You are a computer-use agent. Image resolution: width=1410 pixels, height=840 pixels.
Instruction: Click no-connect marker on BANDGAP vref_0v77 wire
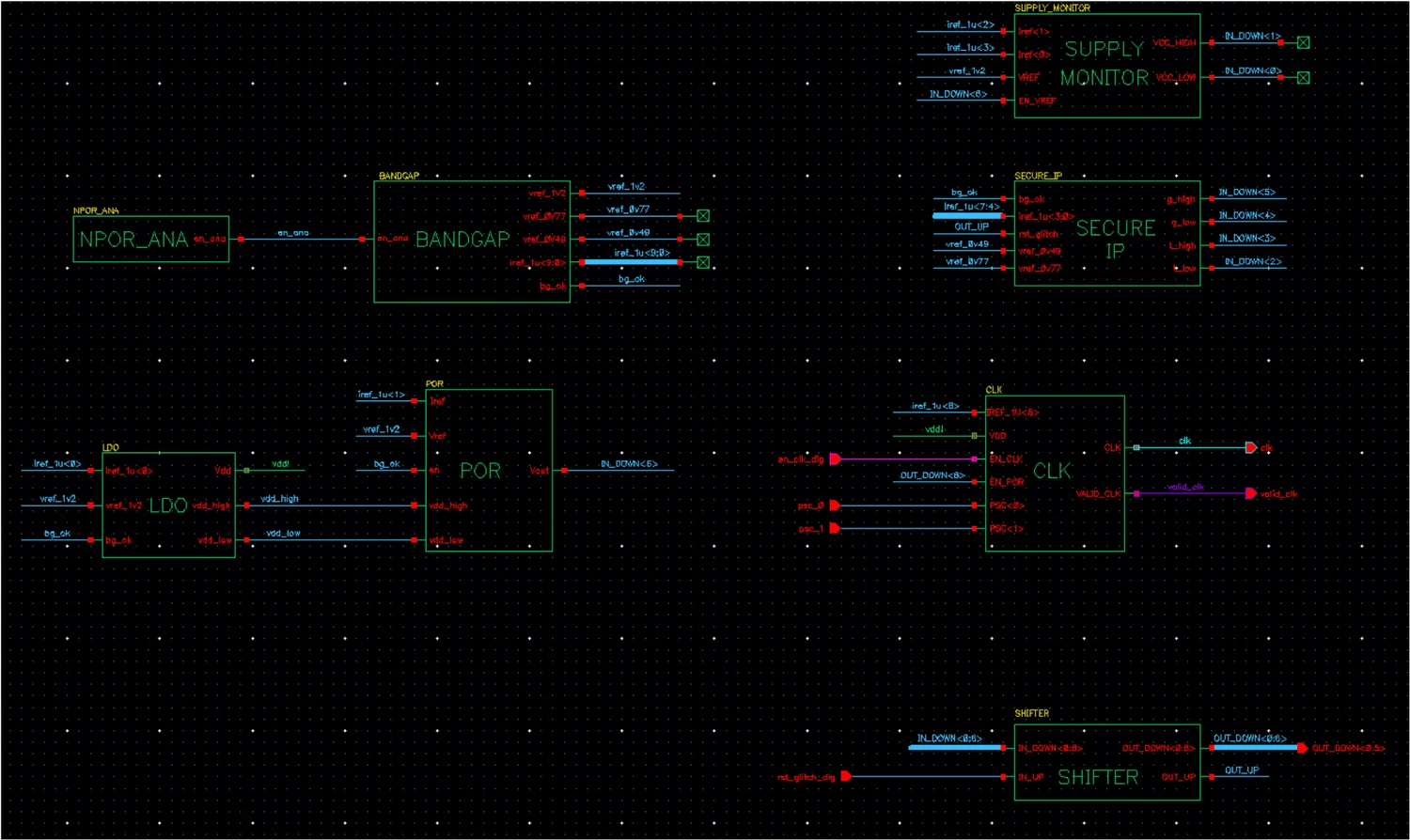(703, 216)
